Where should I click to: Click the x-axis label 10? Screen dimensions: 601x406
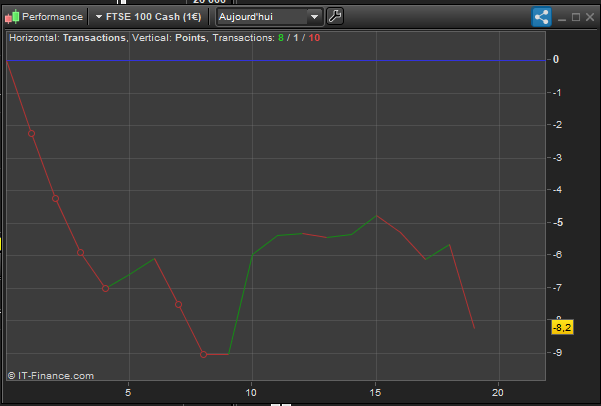click(251, 393)
